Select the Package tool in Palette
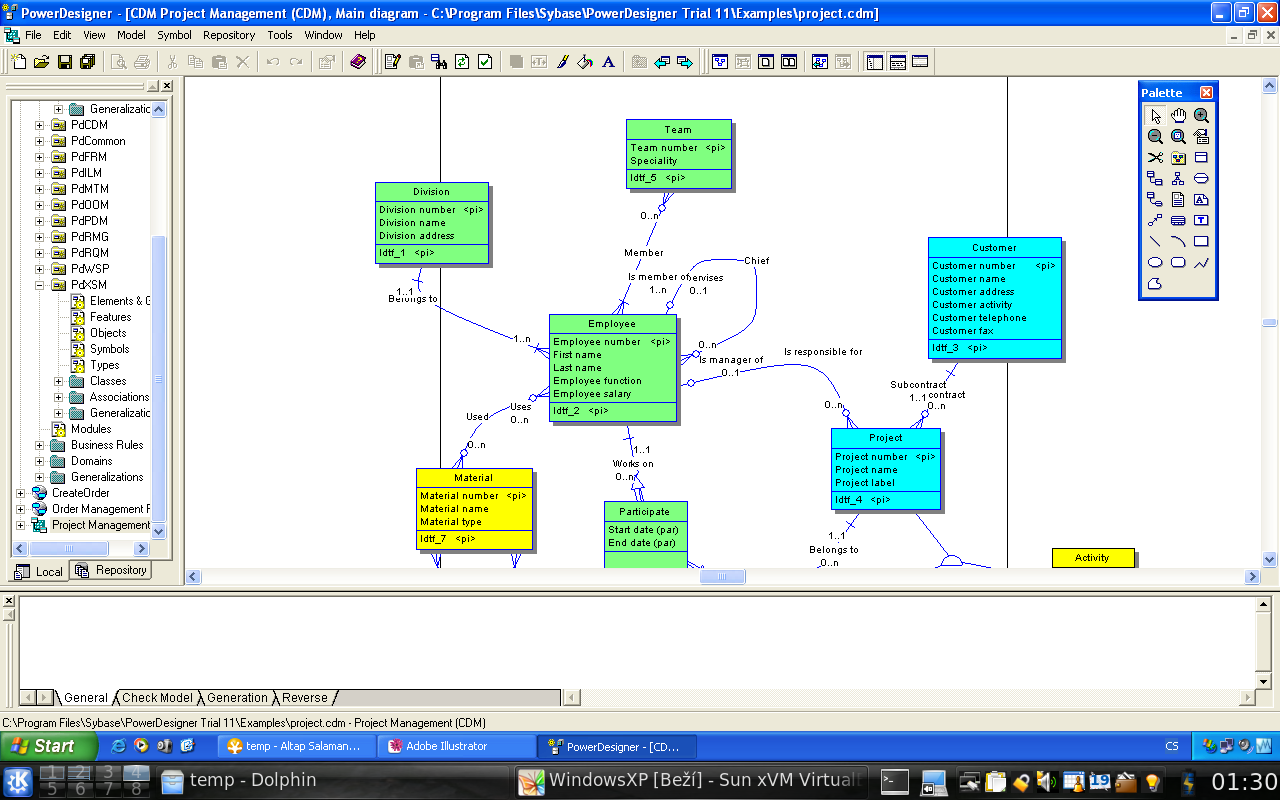This screenshot has height=800, width=1280. (x=1178, y=157)
